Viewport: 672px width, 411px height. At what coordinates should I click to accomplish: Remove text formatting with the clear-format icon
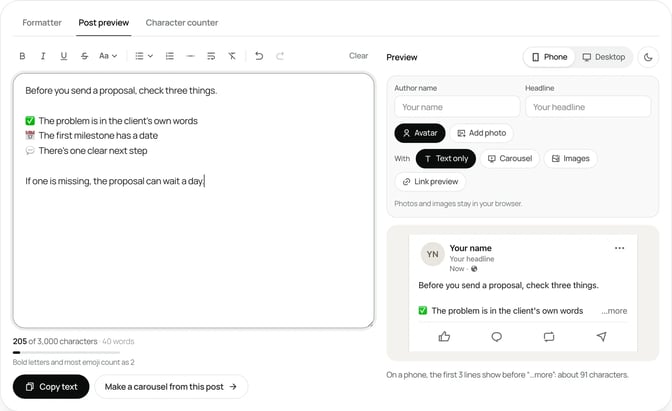pos(232,56)
